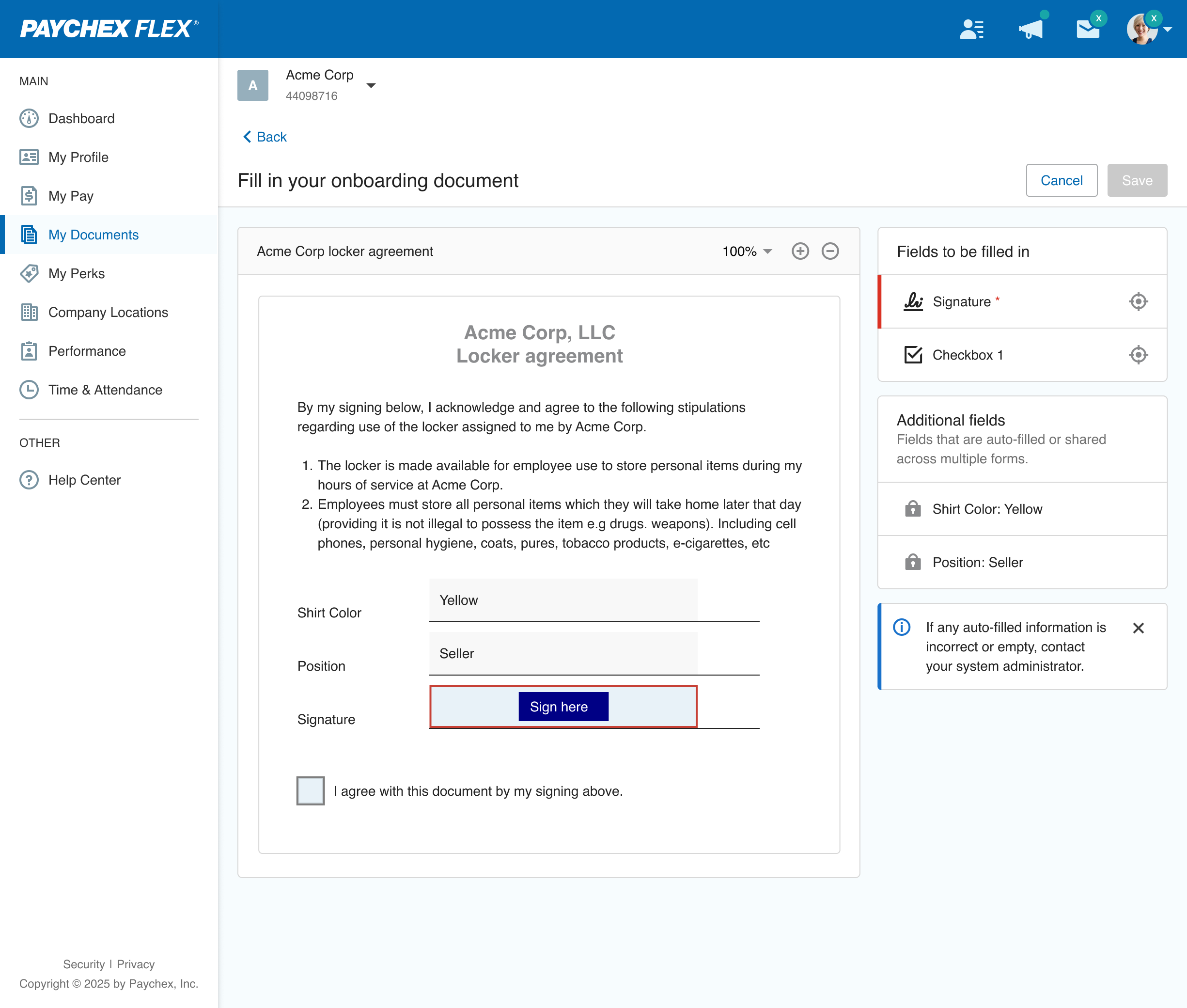
Task: Click the My Pay dollar document icon
Action: tap(29, 196)
